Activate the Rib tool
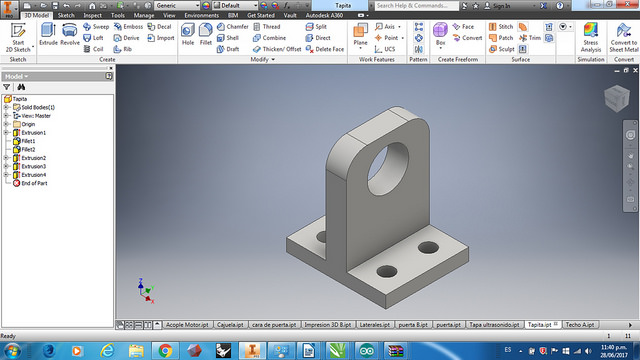 (123, 49)
